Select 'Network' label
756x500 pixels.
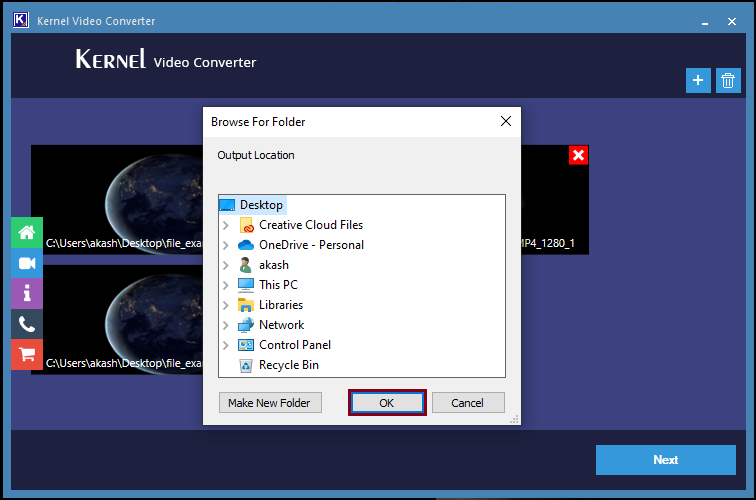[x=282, y=325]
